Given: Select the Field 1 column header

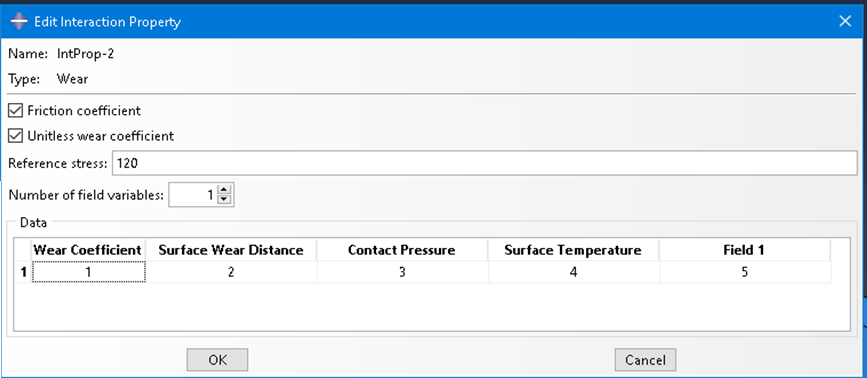Looking at the screenshot, I should click(x=744, y=250).
